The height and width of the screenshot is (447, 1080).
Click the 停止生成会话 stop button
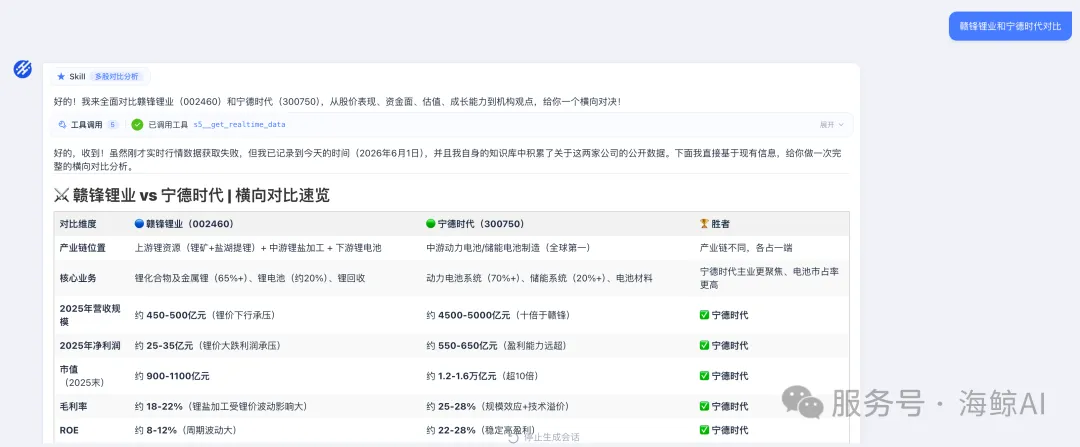(x=545, y=437)
